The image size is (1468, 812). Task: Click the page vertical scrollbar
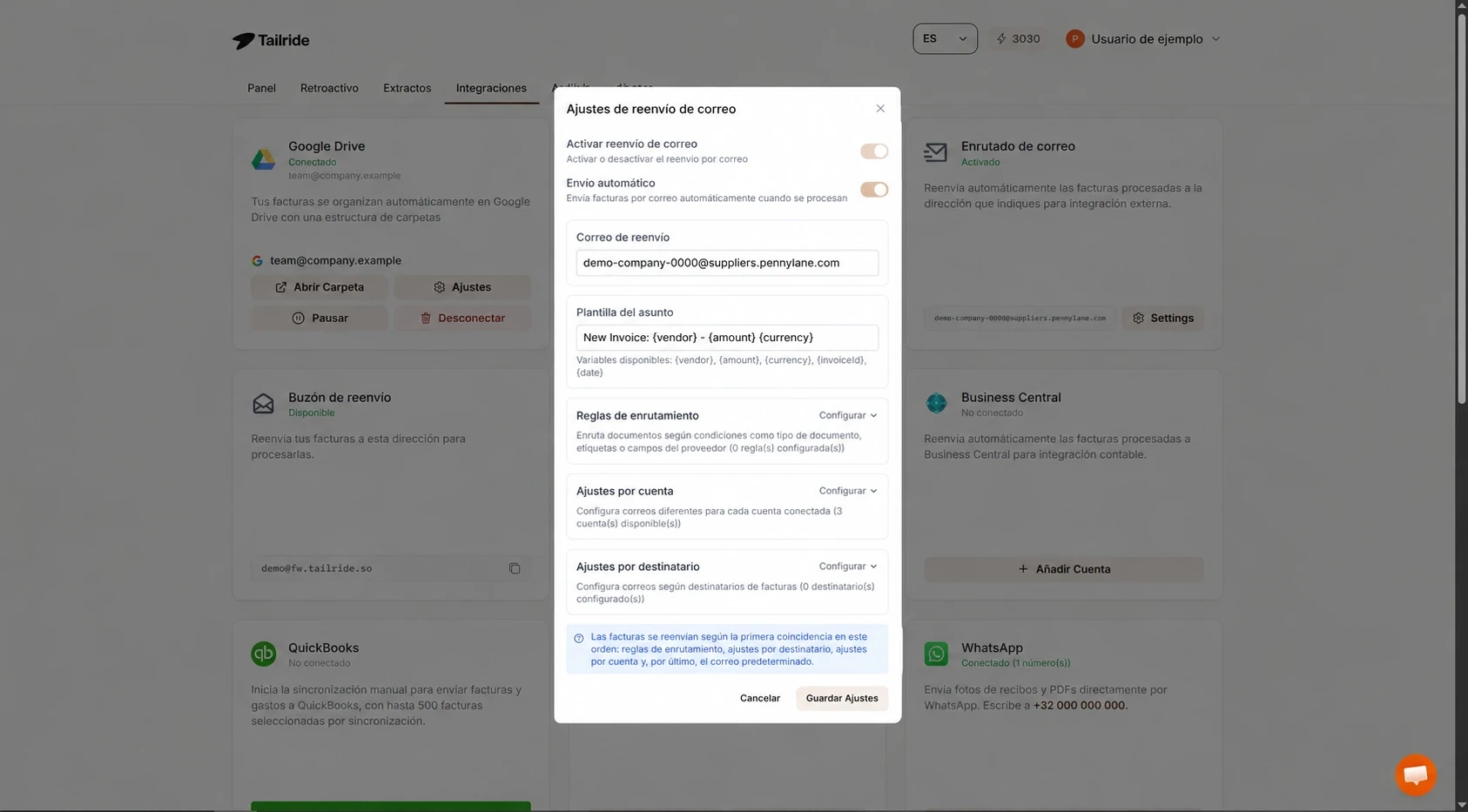coord(1461,209)
